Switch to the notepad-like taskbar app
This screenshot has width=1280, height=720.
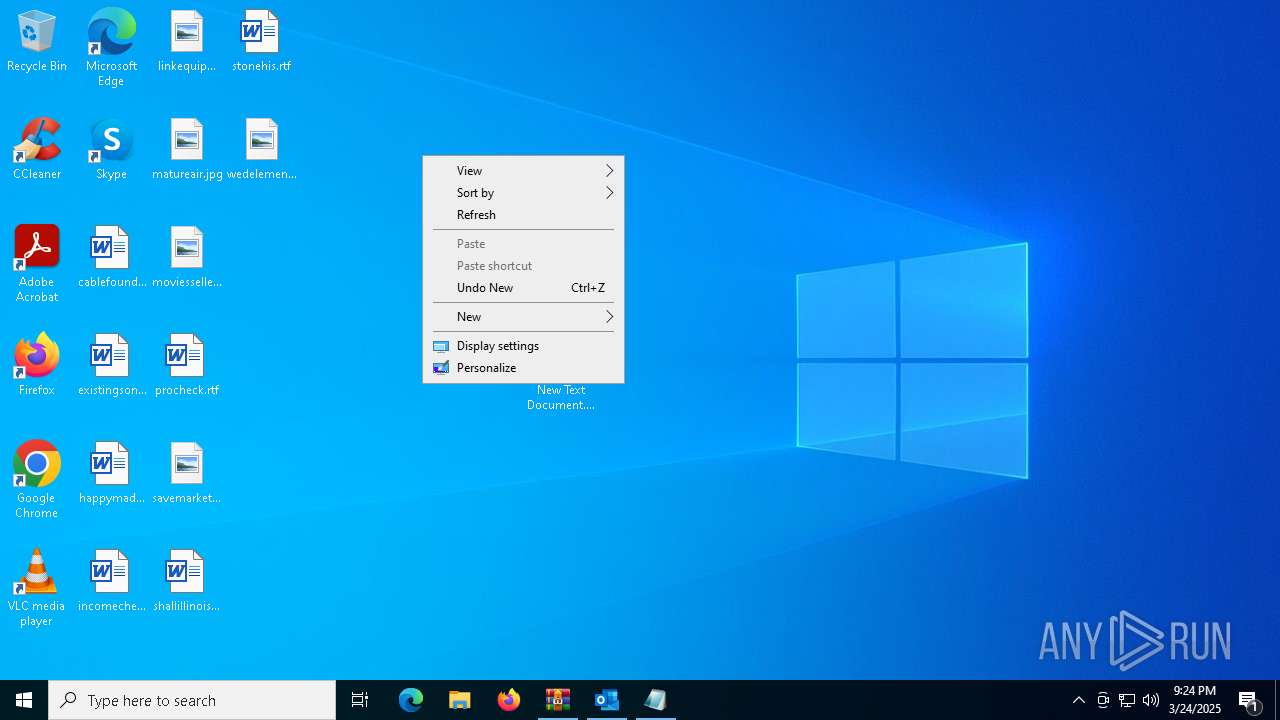click(656, 700)
